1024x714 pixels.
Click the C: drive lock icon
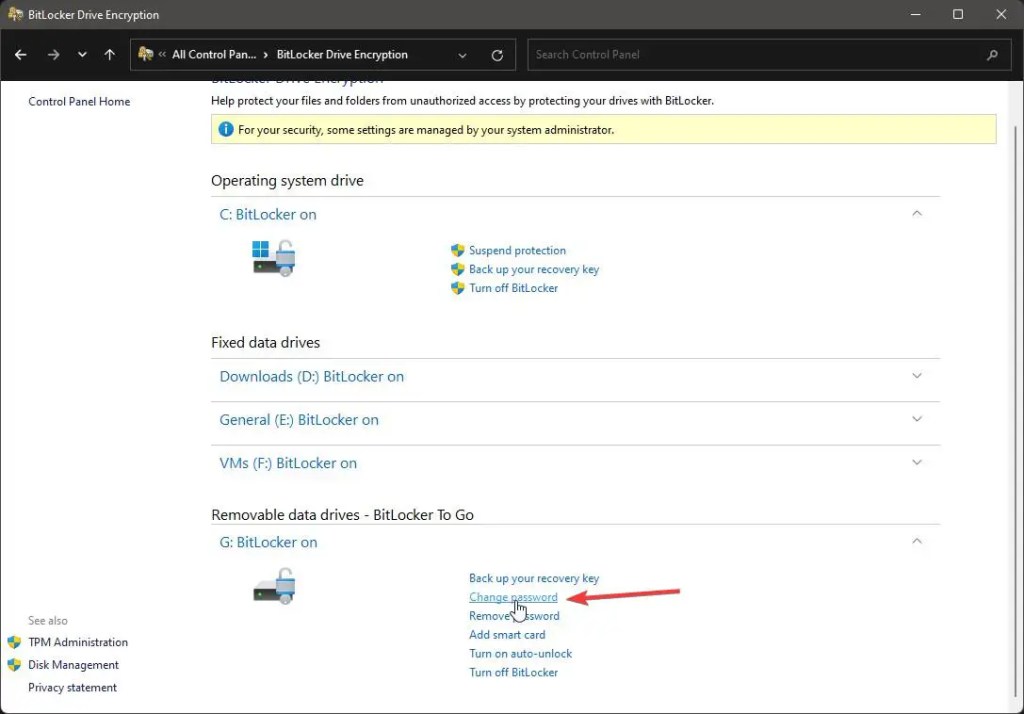point(273,258)
